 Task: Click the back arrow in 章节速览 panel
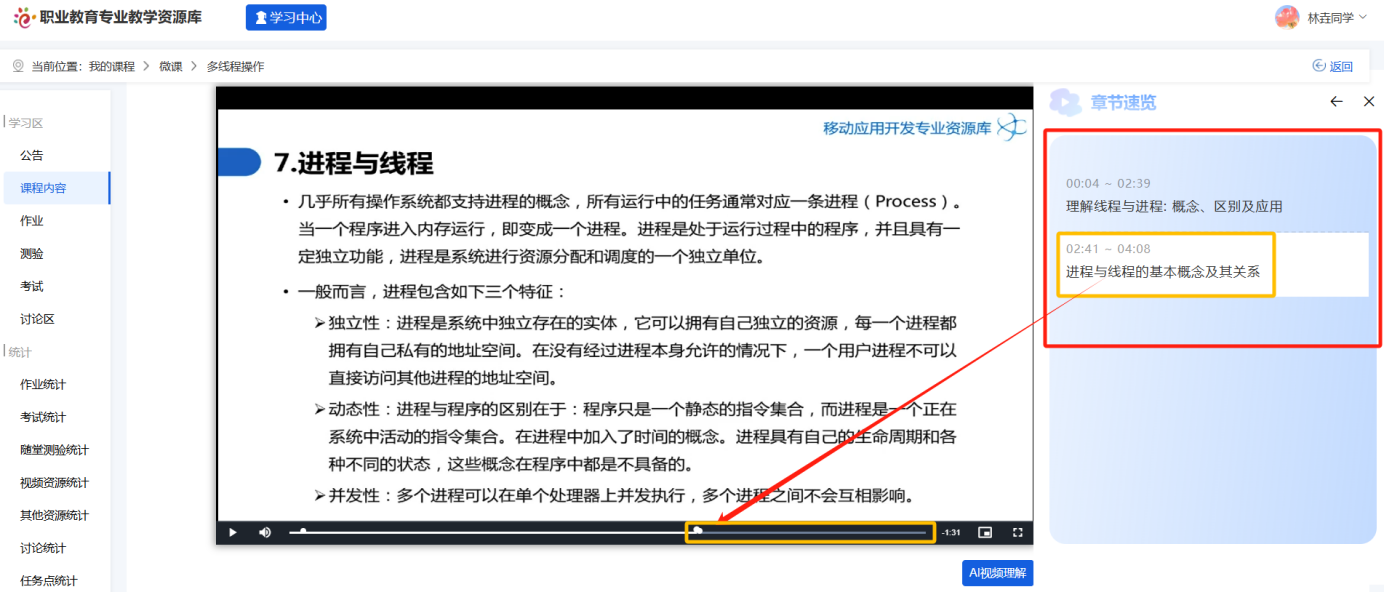point(1335,101)
